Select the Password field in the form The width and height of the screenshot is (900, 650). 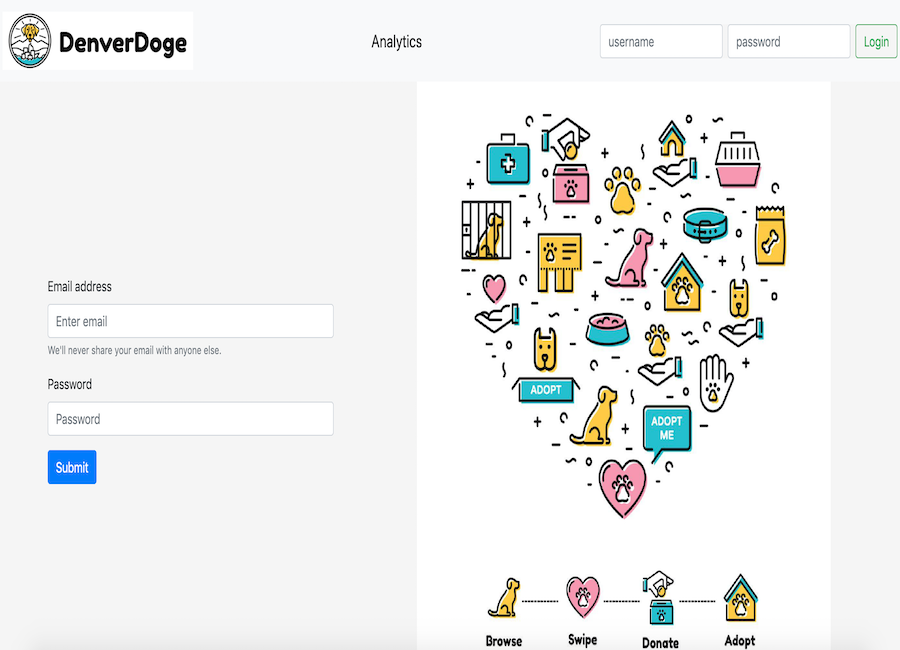tap(190, 419)
